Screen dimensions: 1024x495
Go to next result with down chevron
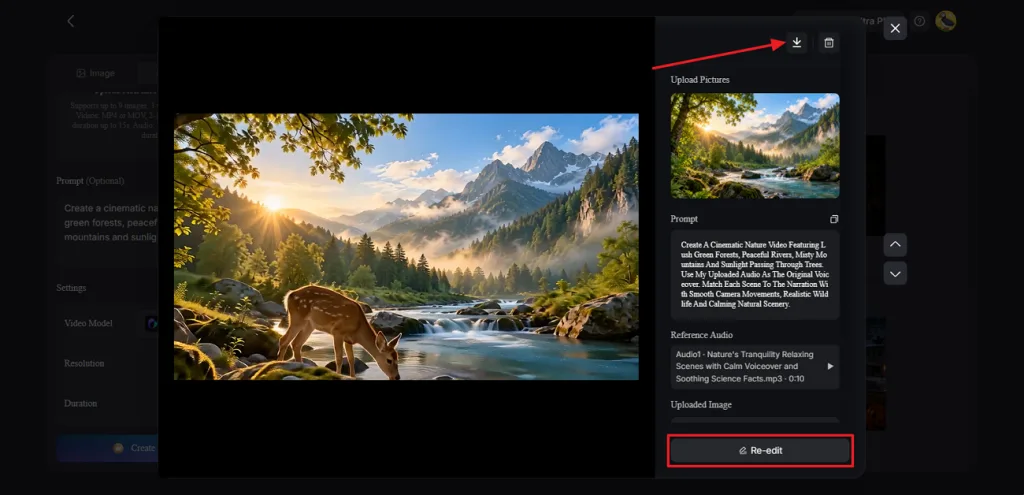coord(895,273)
